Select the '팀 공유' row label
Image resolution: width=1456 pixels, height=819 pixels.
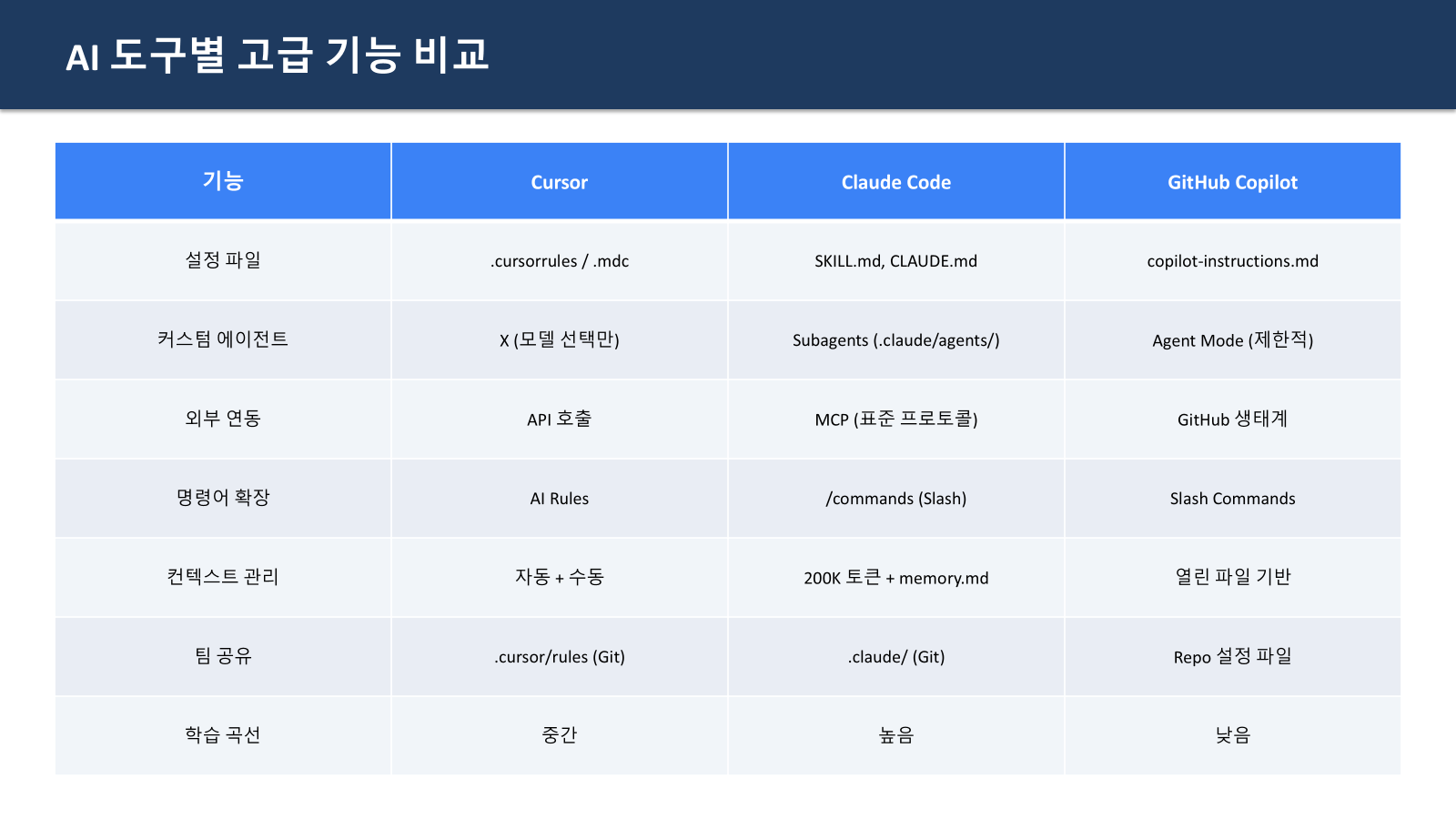coord(223,656)
